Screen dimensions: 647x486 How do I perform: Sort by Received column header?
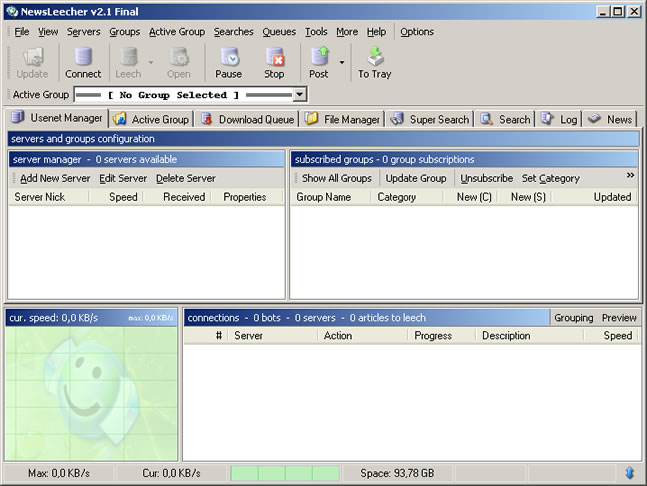coord(177,197)
